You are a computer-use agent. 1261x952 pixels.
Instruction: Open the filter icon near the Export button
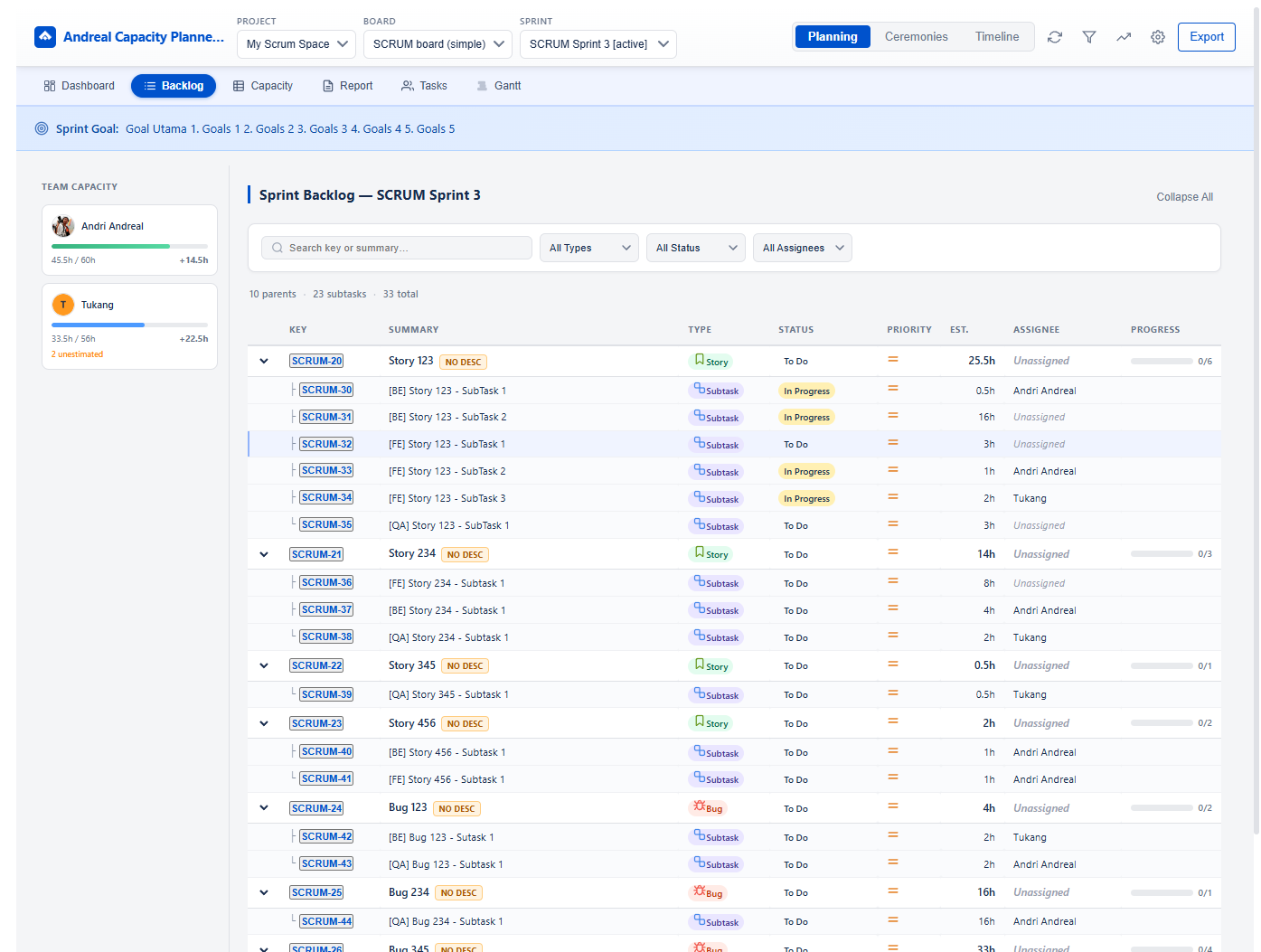pyautogui.click(x=1088, y=37)
